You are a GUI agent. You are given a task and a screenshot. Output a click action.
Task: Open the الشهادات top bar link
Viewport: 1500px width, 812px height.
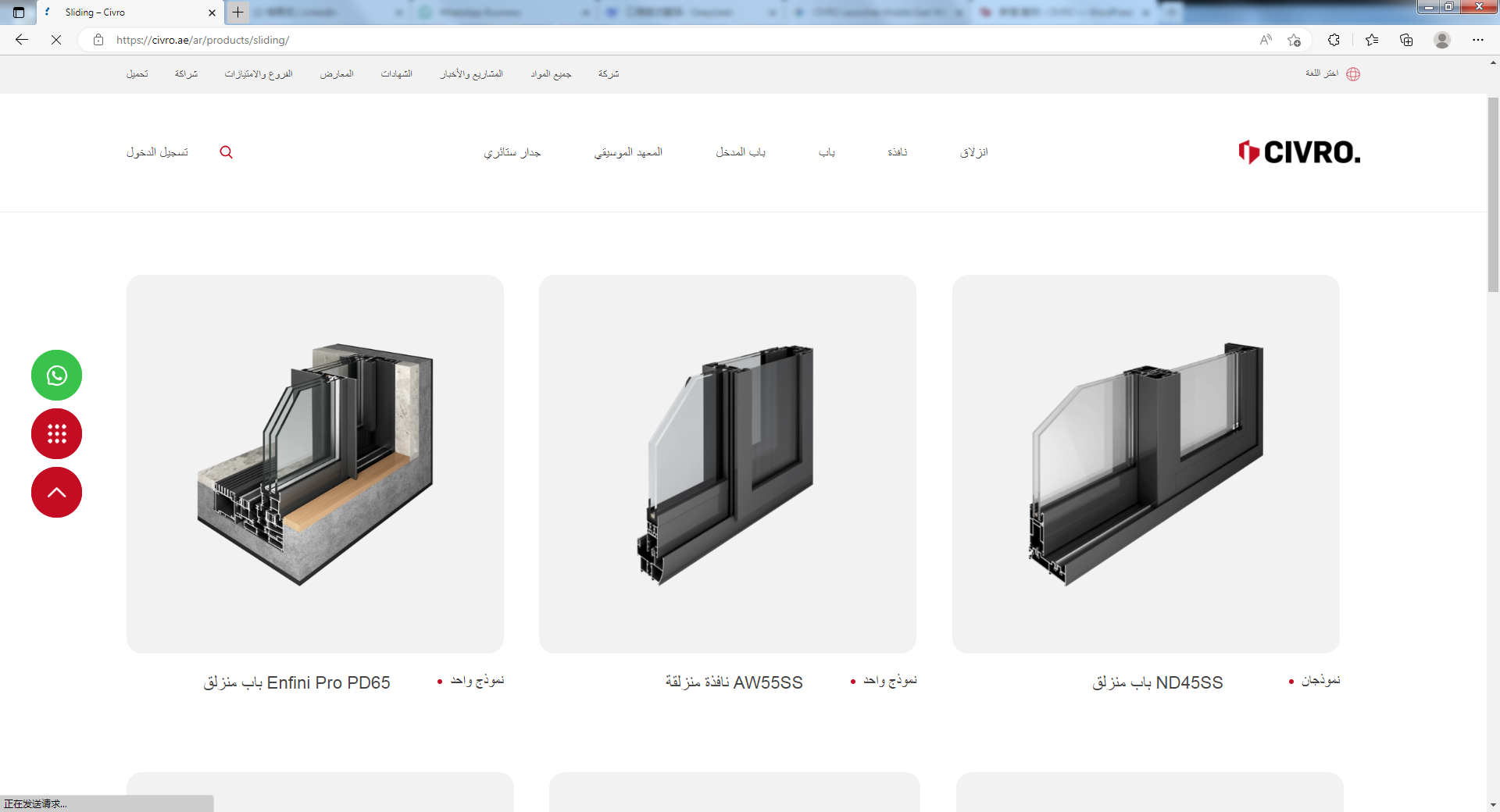coord(397,74)
